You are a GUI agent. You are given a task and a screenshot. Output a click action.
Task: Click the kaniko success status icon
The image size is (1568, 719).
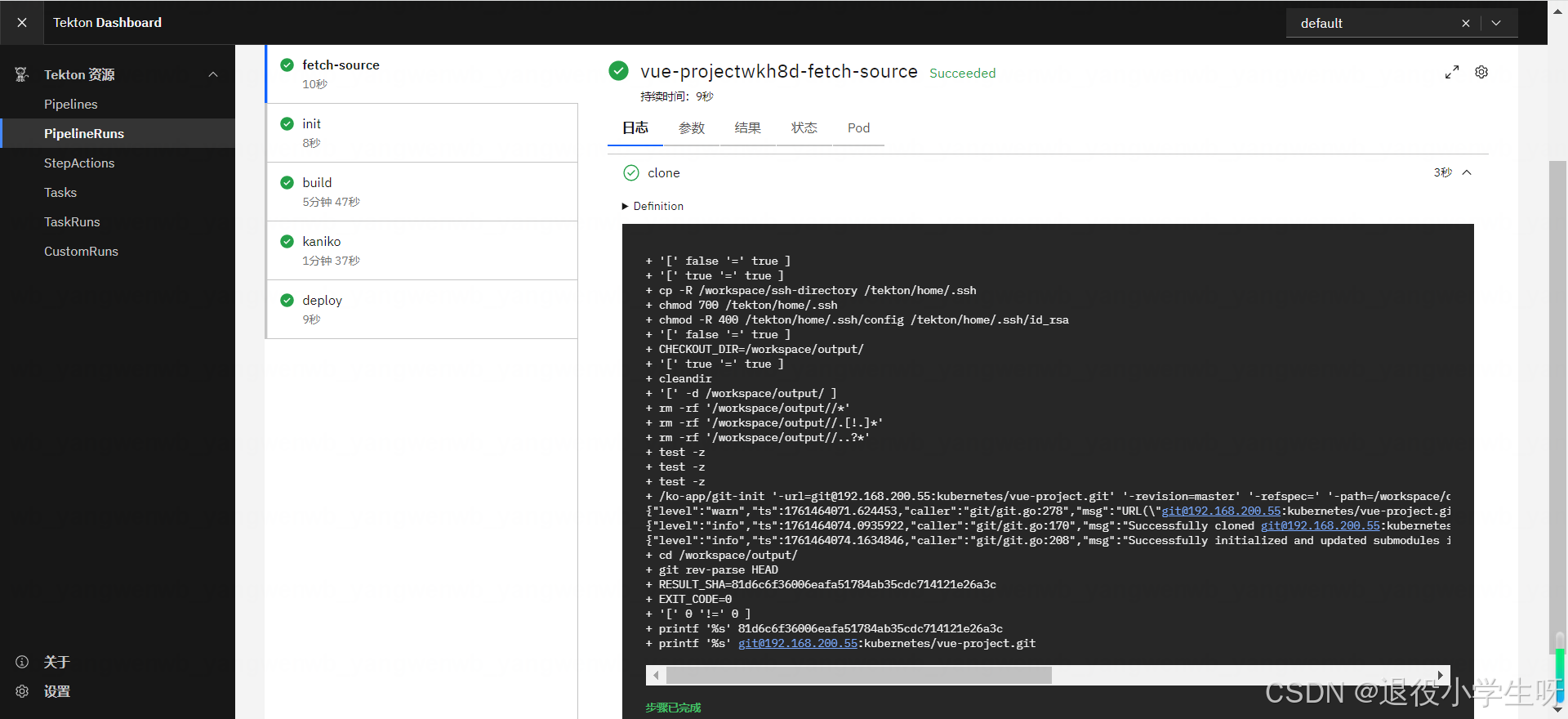click(287, 241)
